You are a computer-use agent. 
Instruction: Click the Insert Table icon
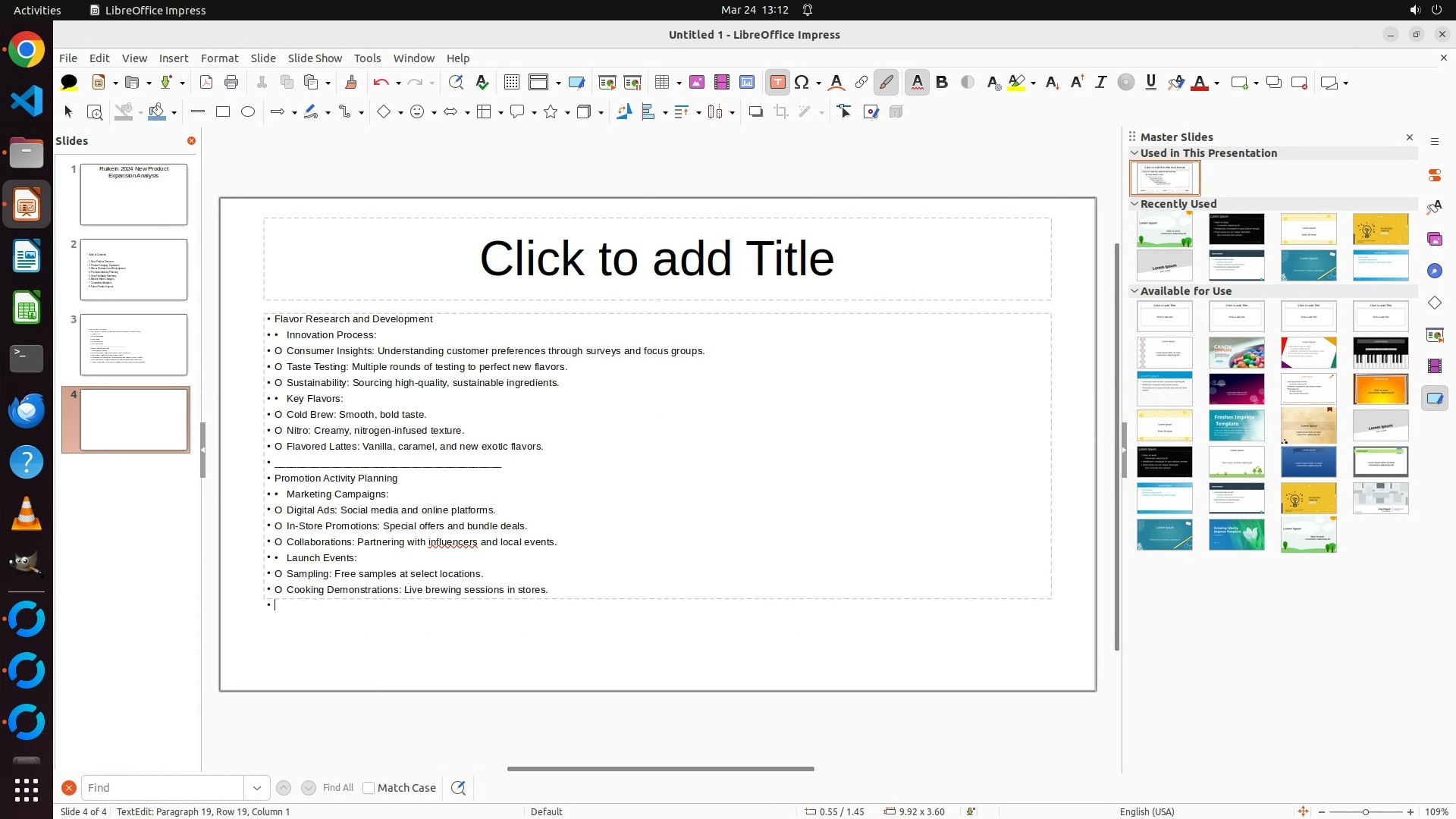point(662,83)
